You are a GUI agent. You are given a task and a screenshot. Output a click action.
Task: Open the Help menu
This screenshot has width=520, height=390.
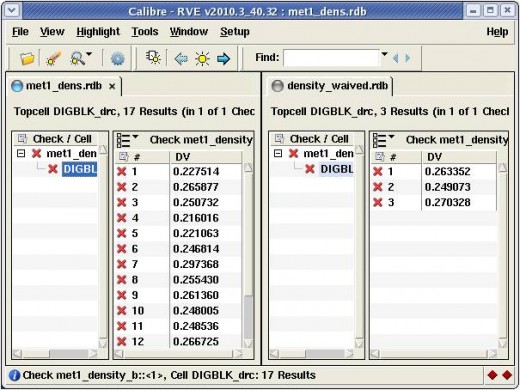497,32
